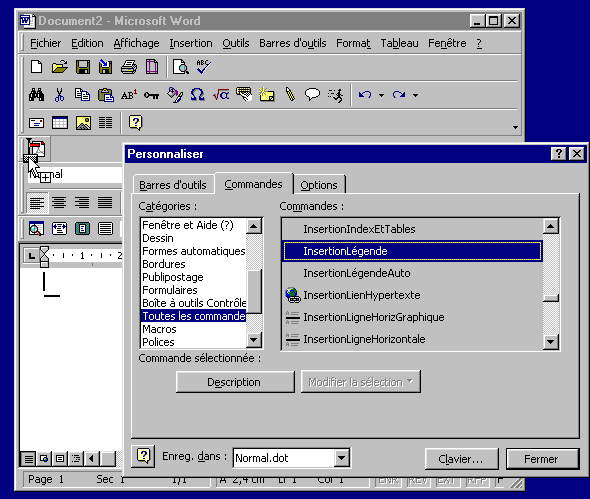Click the dialog title bar ? button
The width and height of the screenshot is (590, 499).
pos(558,154)
